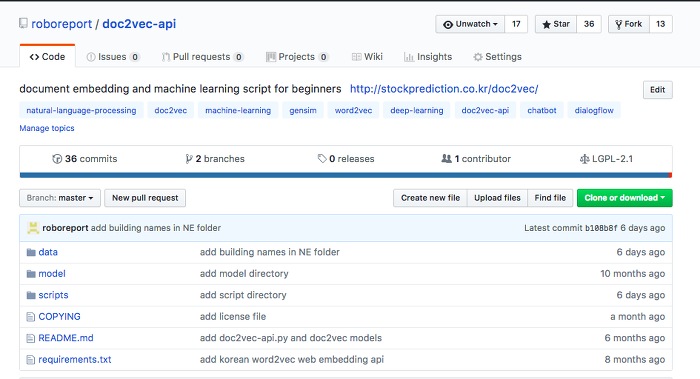Fork the repository

click(x=629, y=24)
